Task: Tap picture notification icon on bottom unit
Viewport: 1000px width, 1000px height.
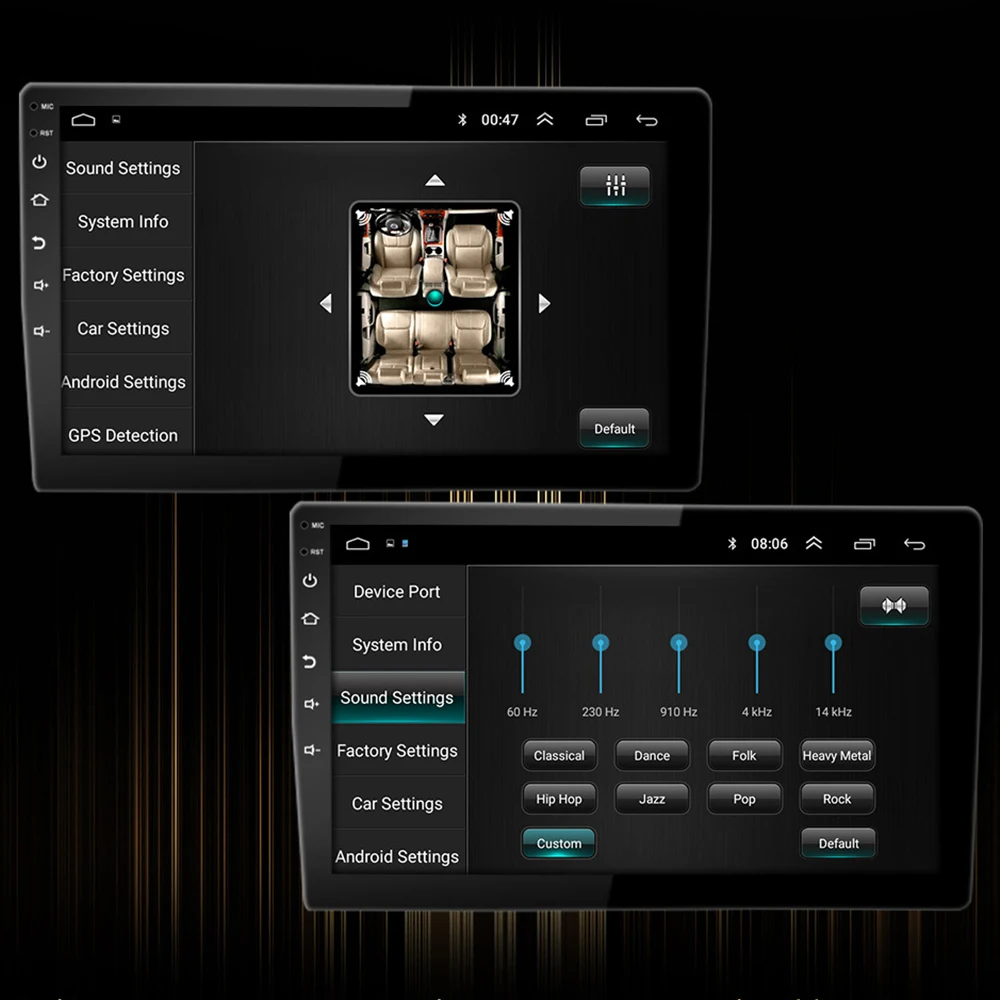Action: tap(390, 543)
